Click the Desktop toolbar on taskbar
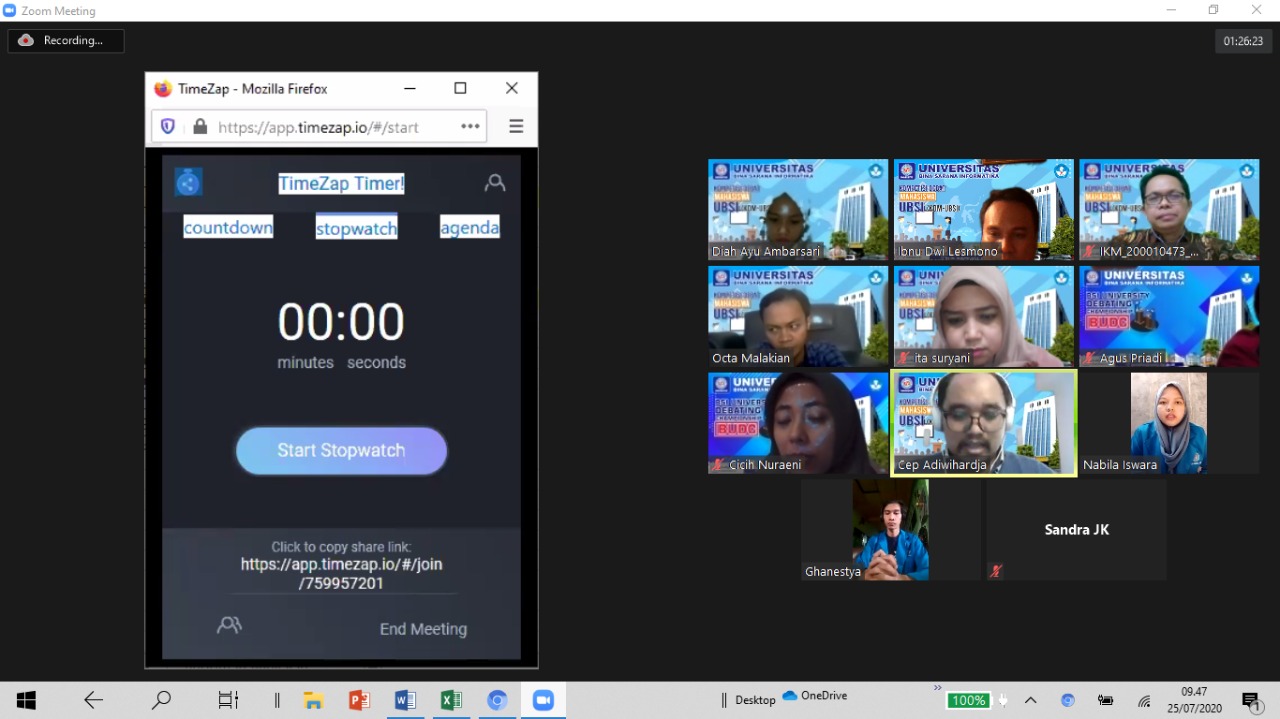The width and height of the screenshot is (1280, 719). tap(755, 700)
